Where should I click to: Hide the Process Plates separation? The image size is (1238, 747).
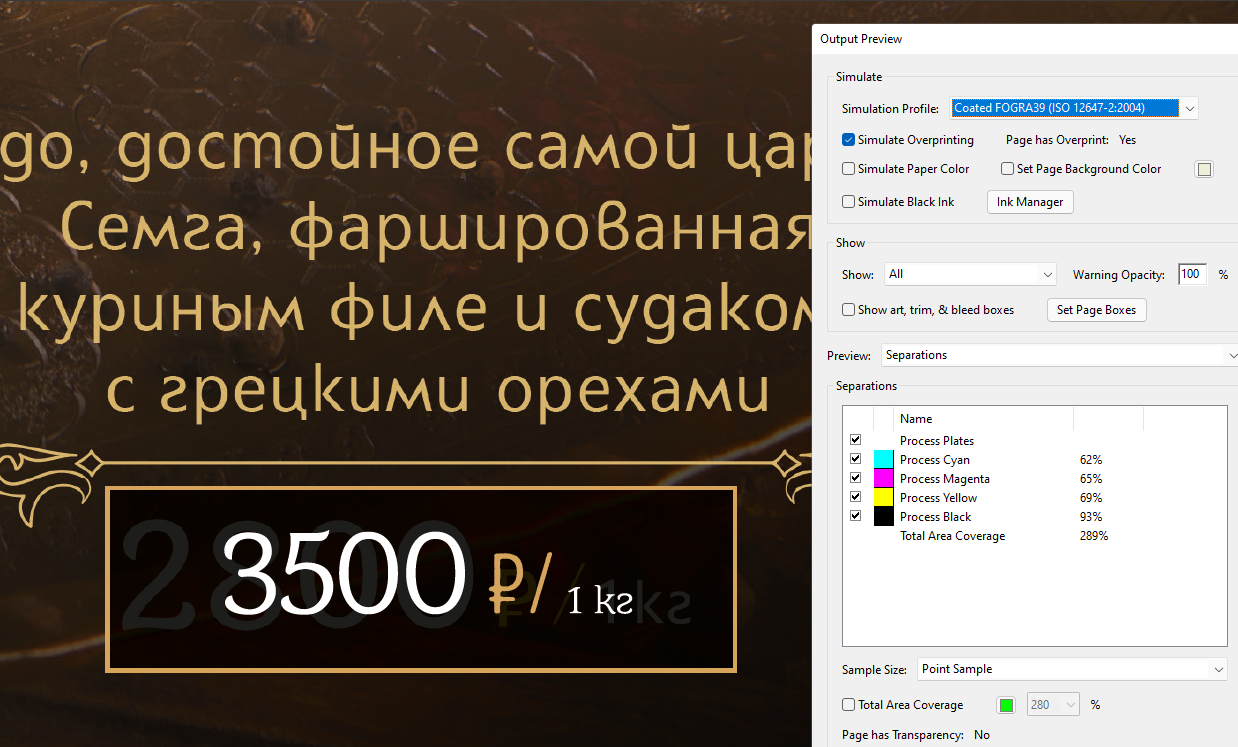coord(855,439)
